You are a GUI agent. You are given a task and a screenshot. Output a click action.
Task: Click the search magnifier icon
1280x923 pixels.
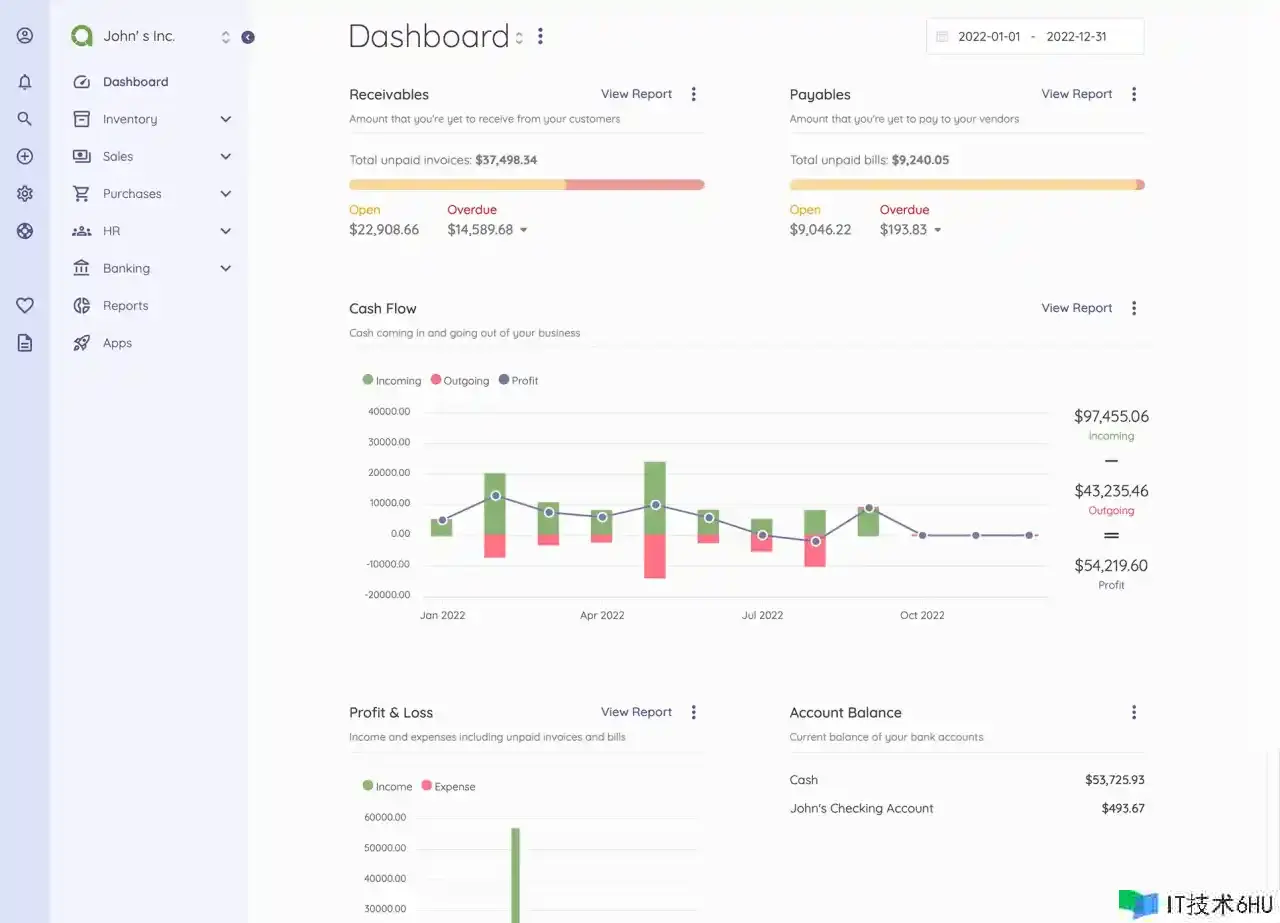[x=25, y=119]
